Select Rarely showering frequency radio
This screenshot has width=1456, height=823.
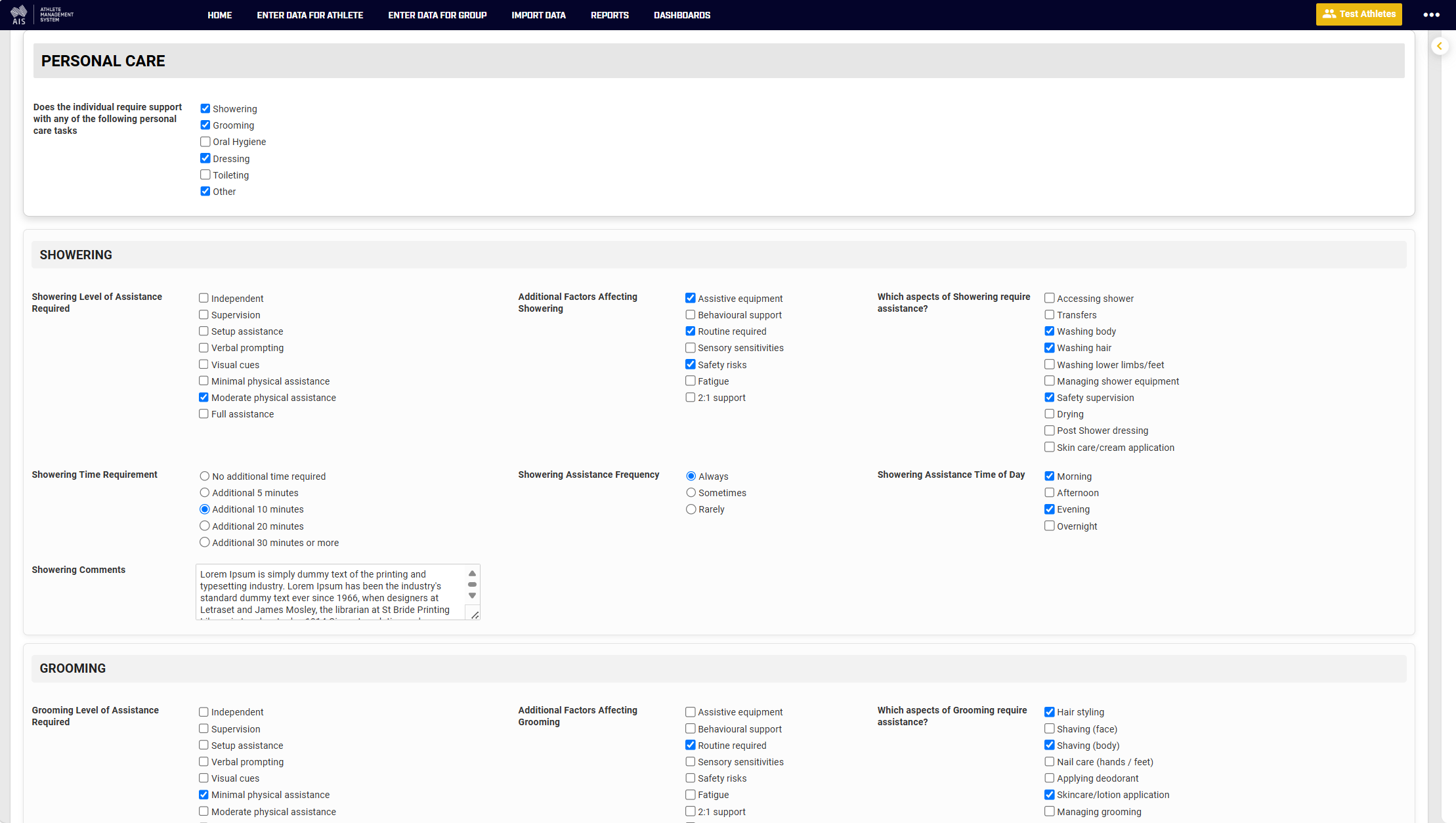point(691,509)
